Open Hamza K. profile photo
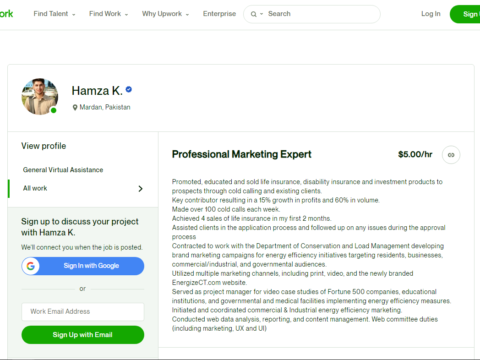This screenshot has width=480, height=360. pyautogui.click(x=40, y=97)
